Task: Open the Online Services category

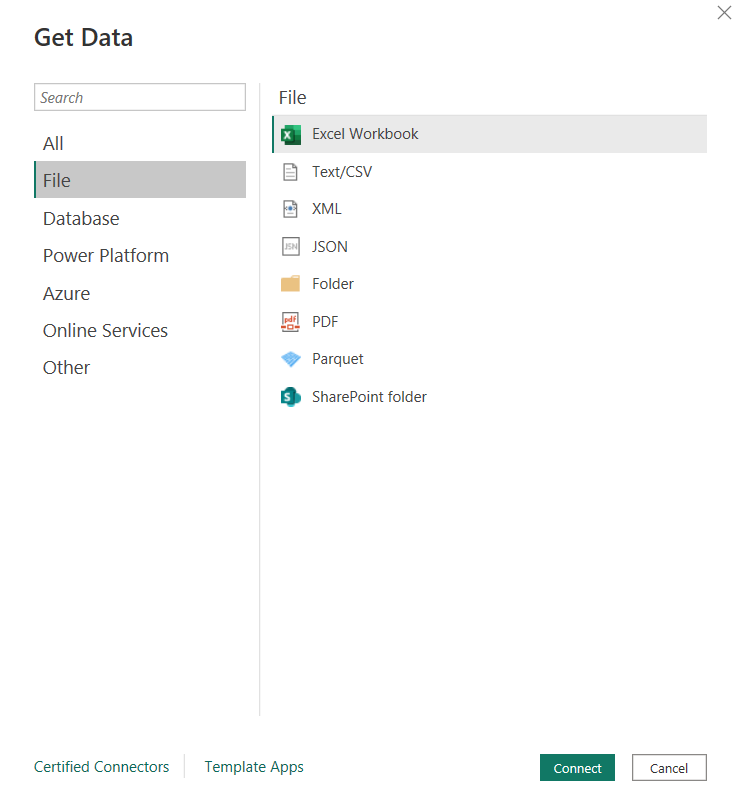Action: point(140,330)
